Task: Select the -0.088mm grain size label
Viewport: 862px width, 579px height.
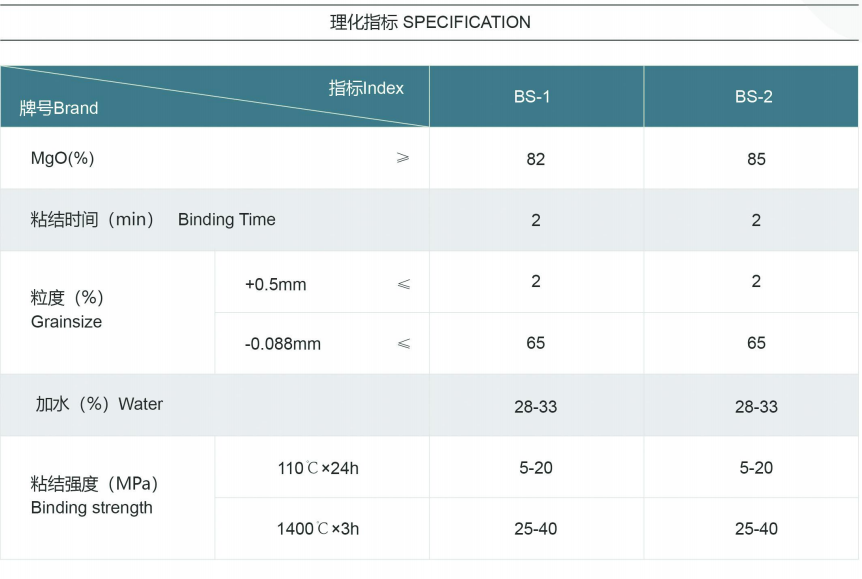Action: tap(283, 344)
